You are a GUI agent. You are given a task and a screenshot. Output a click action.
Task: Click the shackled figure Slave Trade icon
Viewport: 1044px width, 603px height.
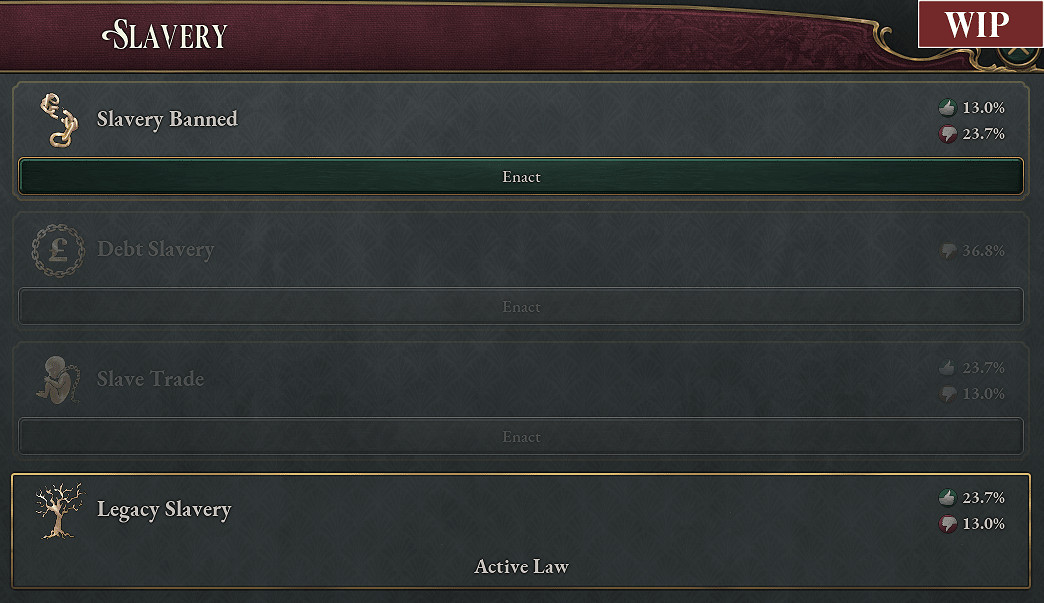(x=57, y=380)
